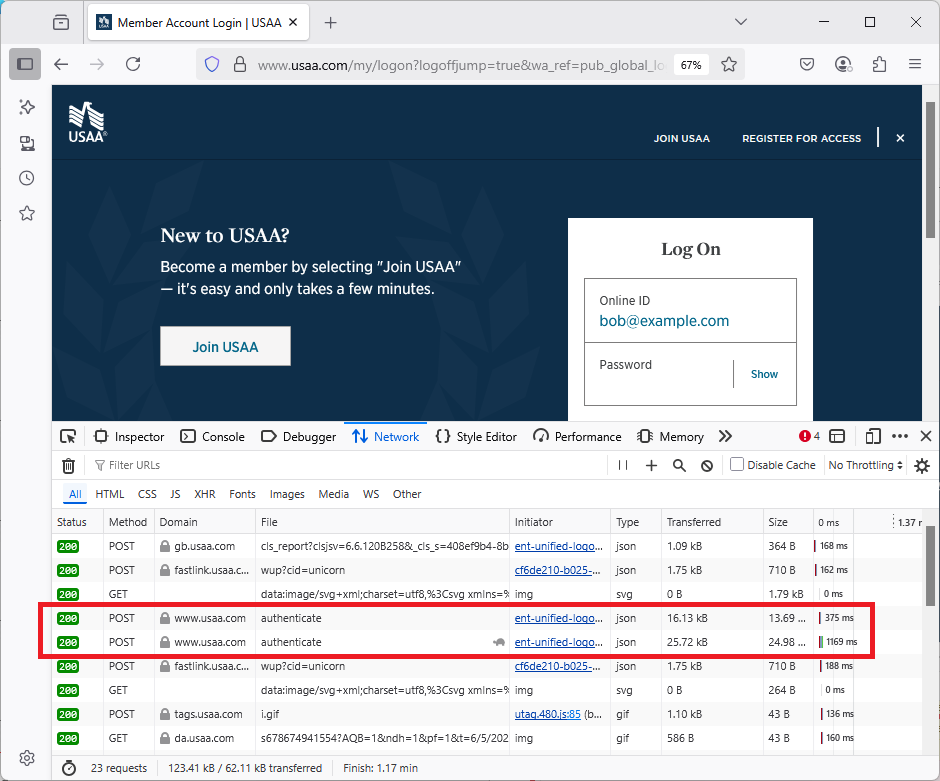Open the No Throttling dropdown
This screenshot has width=940, height=781.
pos(865,465)
